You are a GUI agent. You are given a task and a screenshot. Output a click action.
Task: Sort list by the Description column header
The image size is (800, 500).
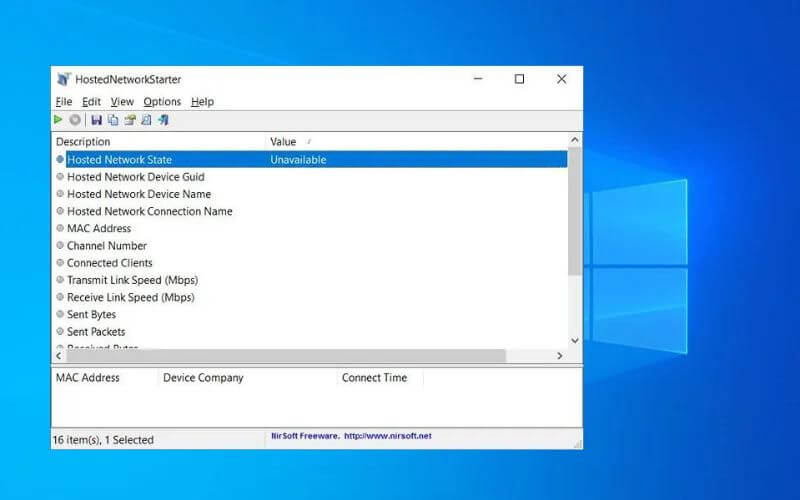[x=158, y=142]
